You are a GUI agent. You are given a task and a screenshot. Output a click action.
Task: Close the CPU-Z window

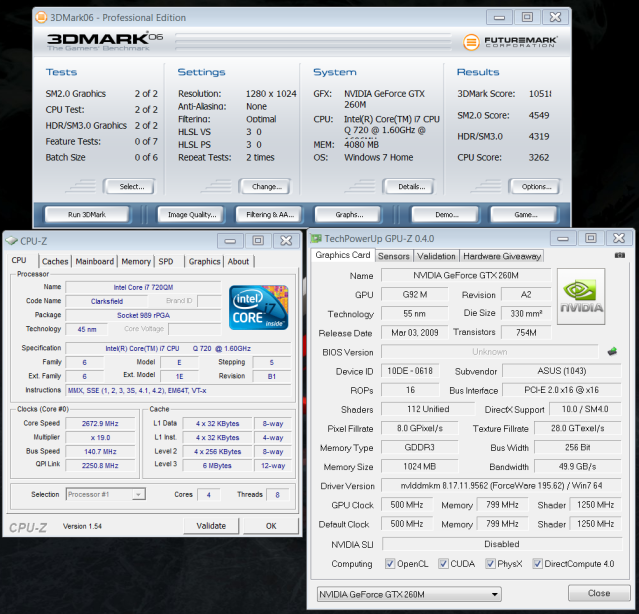(286, 240)
